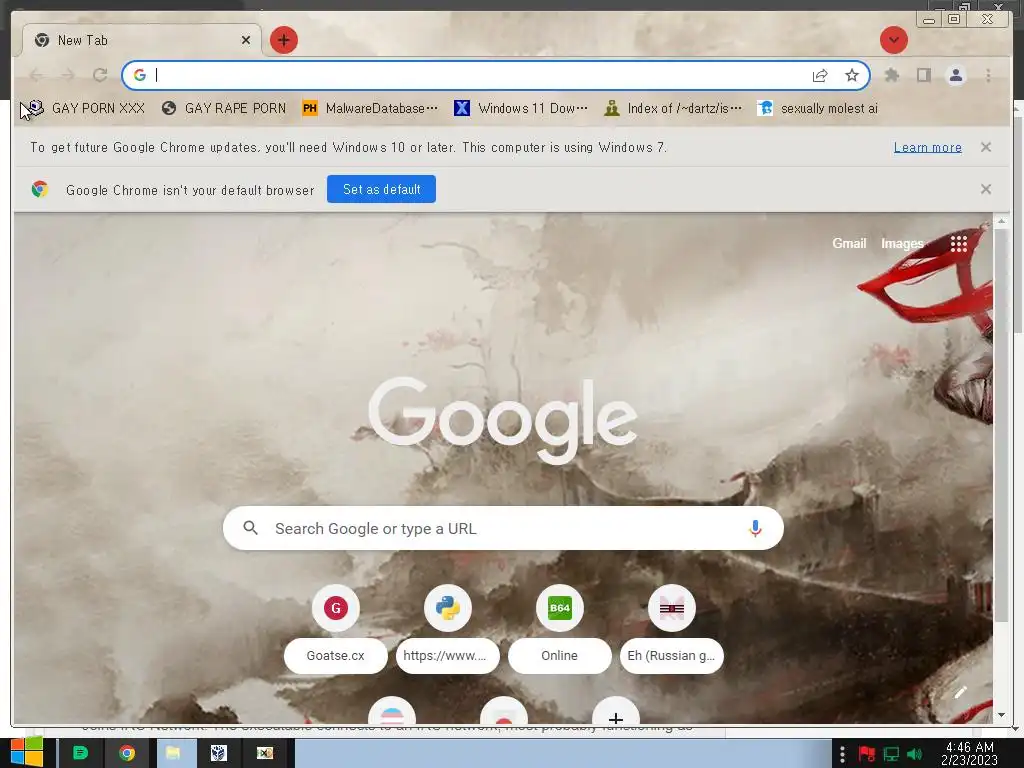Image resolution: width=1024 pixels, height=768 pixels.
Task: Click the Learn more link
Action: [x=927, y=148]
